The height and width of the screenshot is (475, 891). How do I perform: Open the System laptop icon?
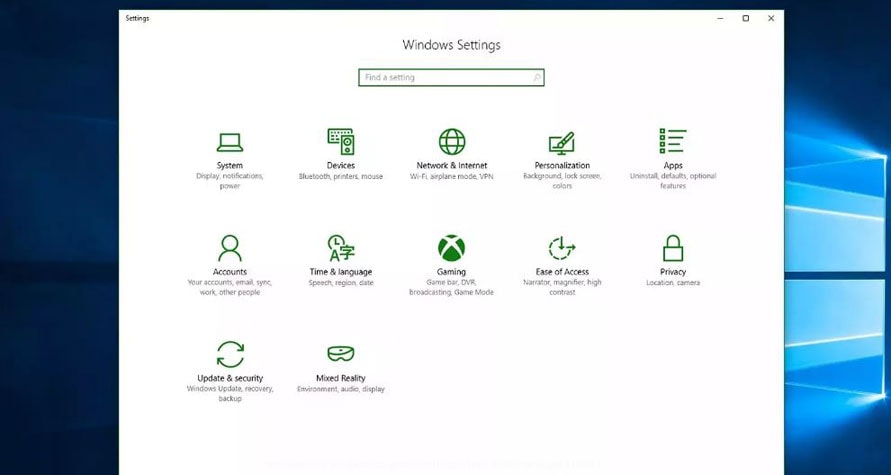coord(230,142)
